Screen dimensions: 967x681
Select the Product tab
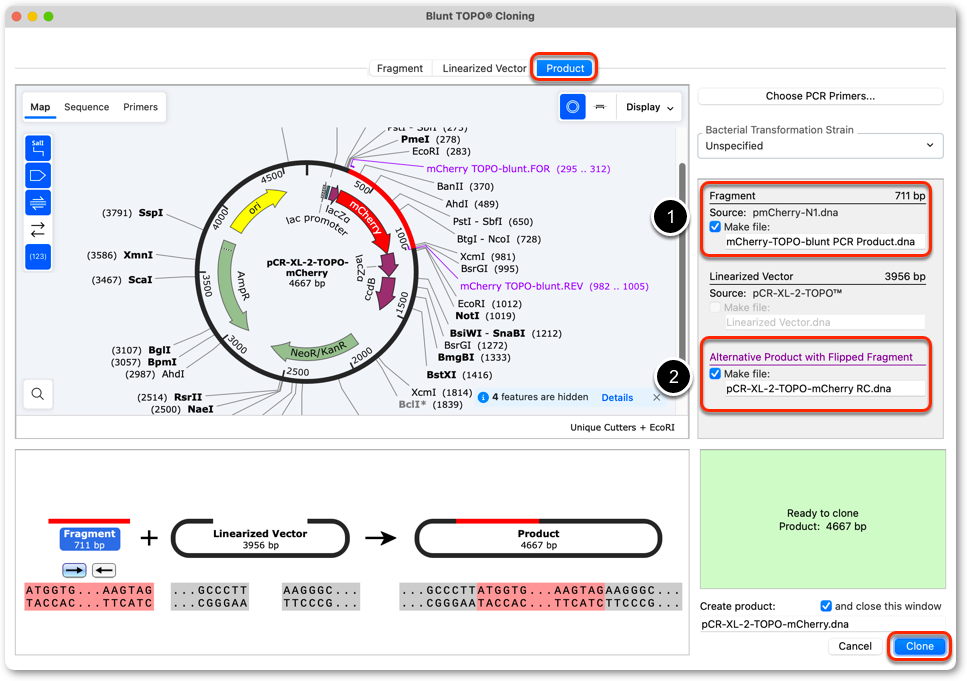565,68
